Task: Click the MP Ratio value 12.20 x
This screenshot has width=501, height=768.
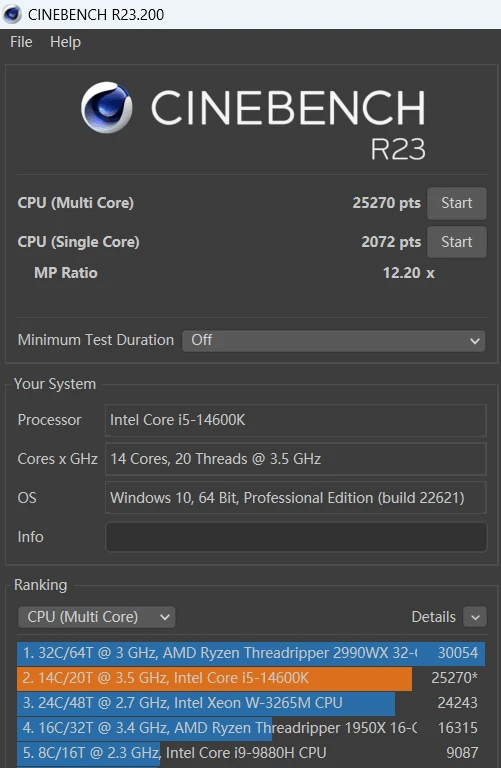Action: pos(408,273)
